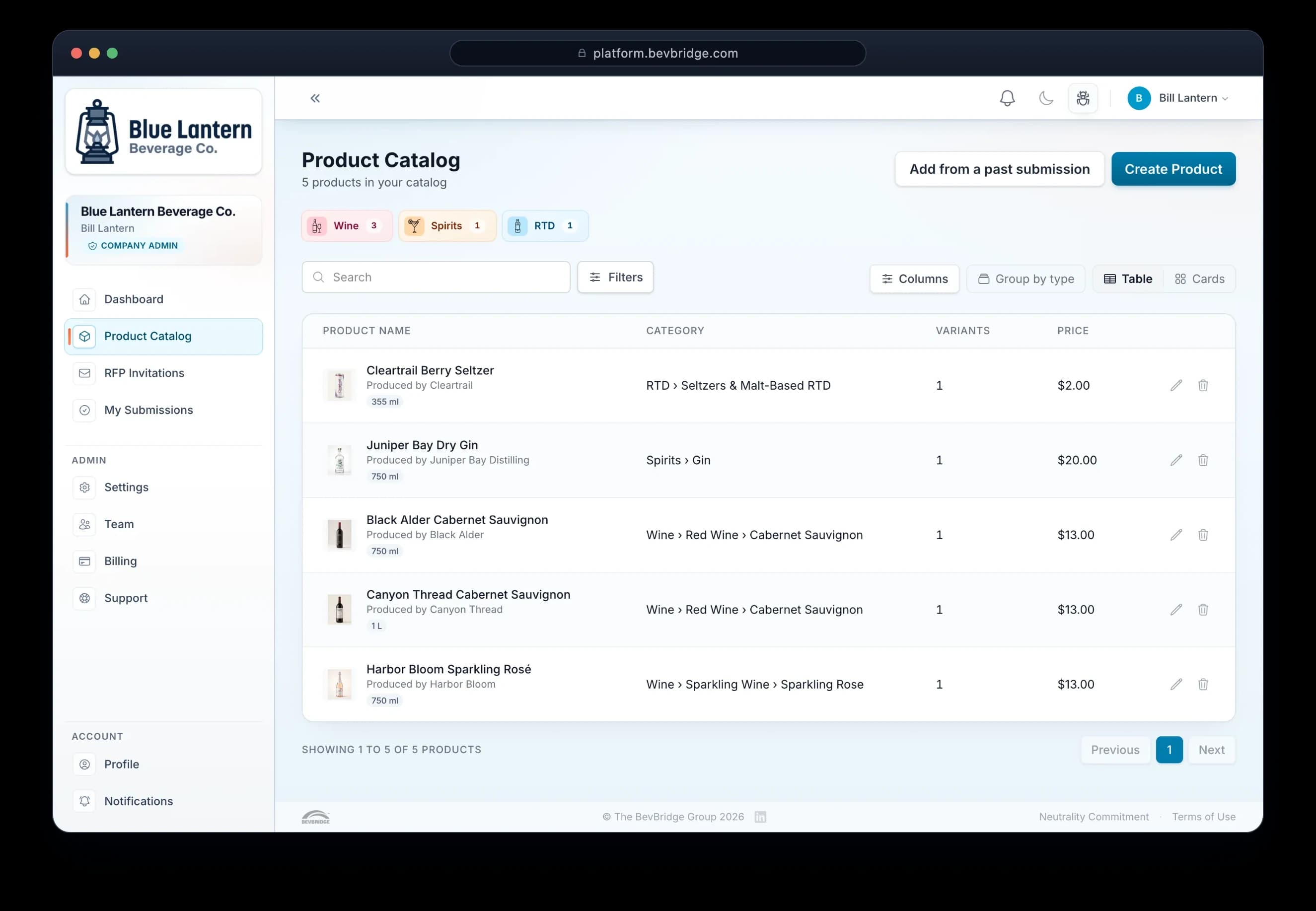
Task: Toggle dark mode with the moon icon
Action: click(1045, 98)
